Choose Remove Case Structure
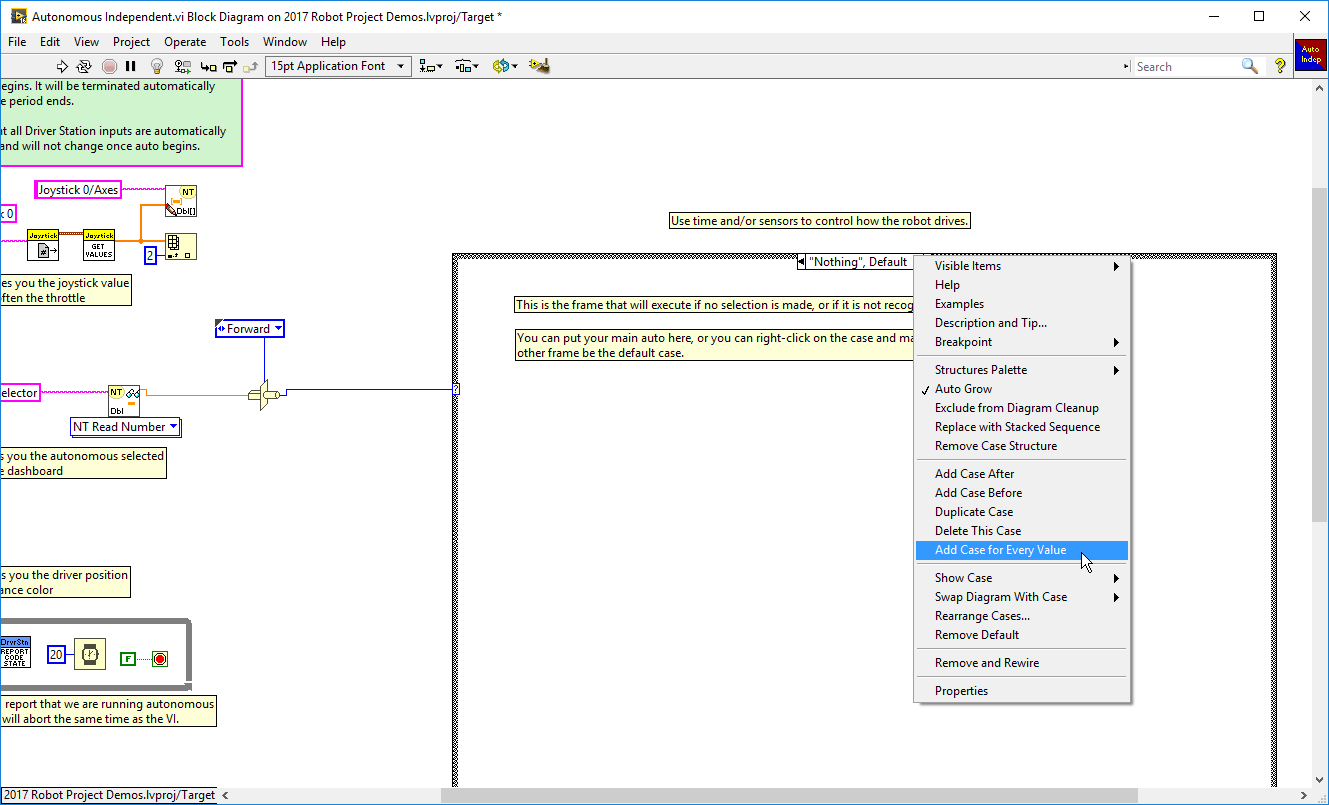1329x805 pixels. click(x=1022, y=446)
